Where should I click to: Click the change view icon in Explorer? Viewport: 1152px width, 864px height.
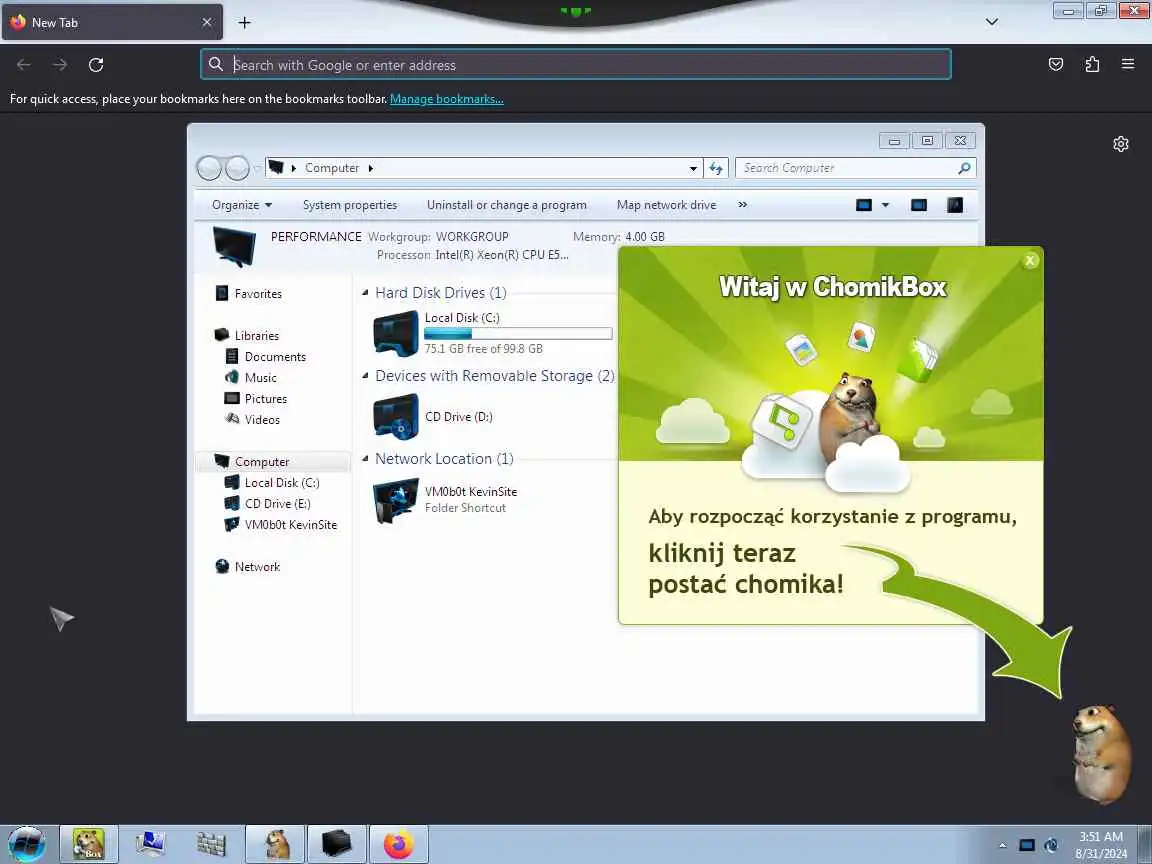coord(864,205)
